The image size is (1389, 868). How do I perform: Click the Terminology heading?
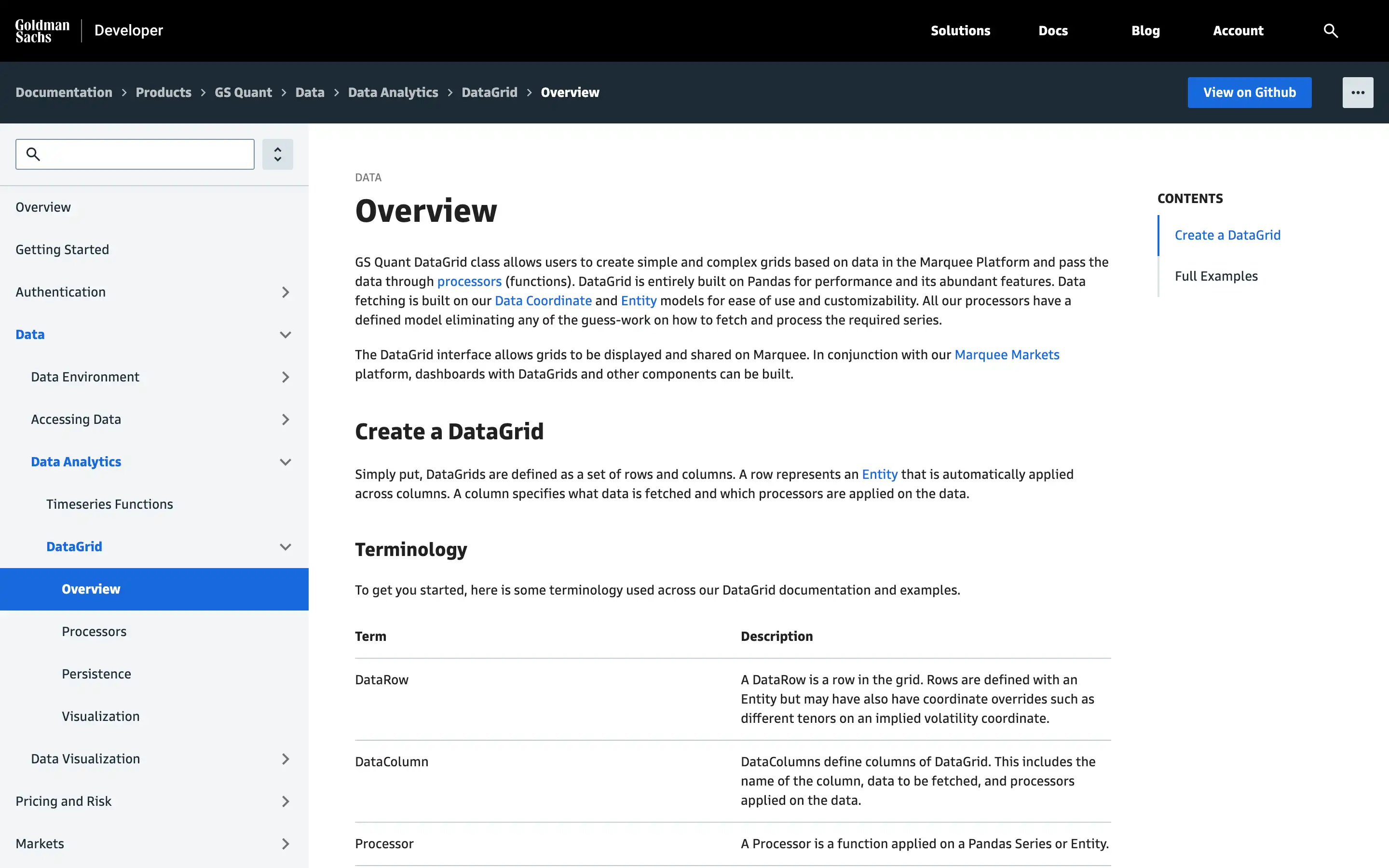pyautogui.click(x=411, y=550)
